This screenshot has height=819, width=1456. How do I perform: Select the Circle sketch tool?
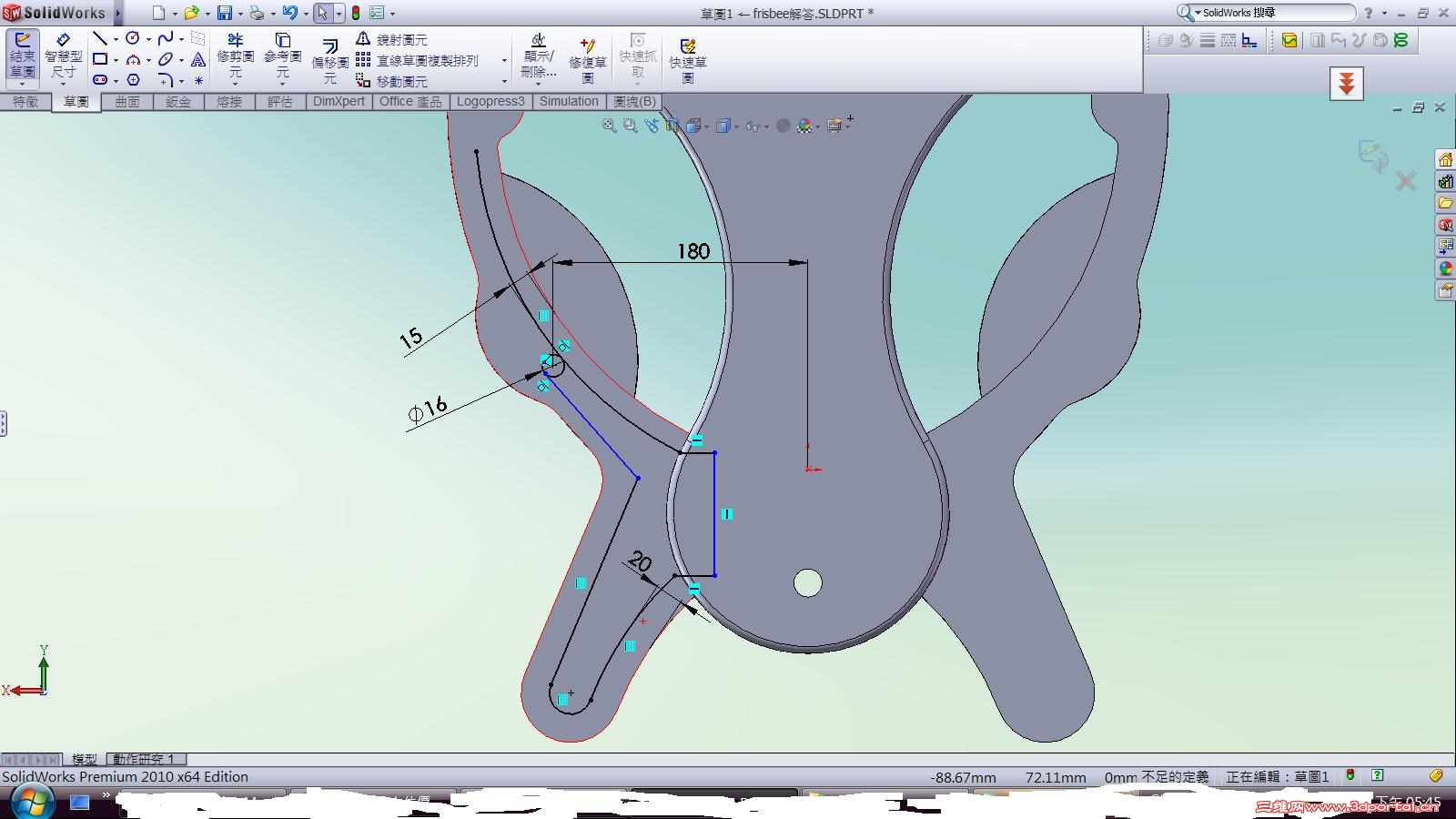133,38
